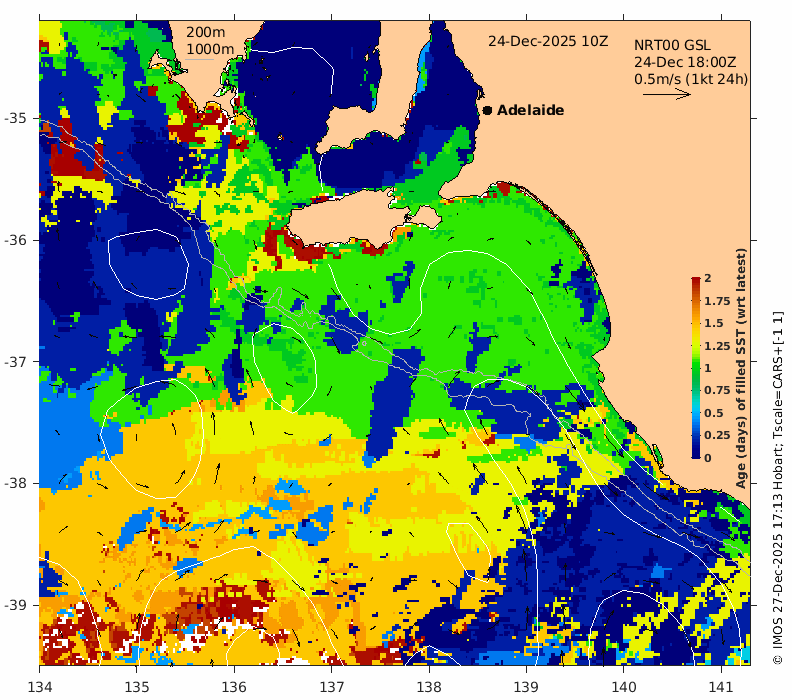Click the -35 latitude axis label
Image resolution: width=792 pixels, height=700 pixels.
[x=15, y=118]
